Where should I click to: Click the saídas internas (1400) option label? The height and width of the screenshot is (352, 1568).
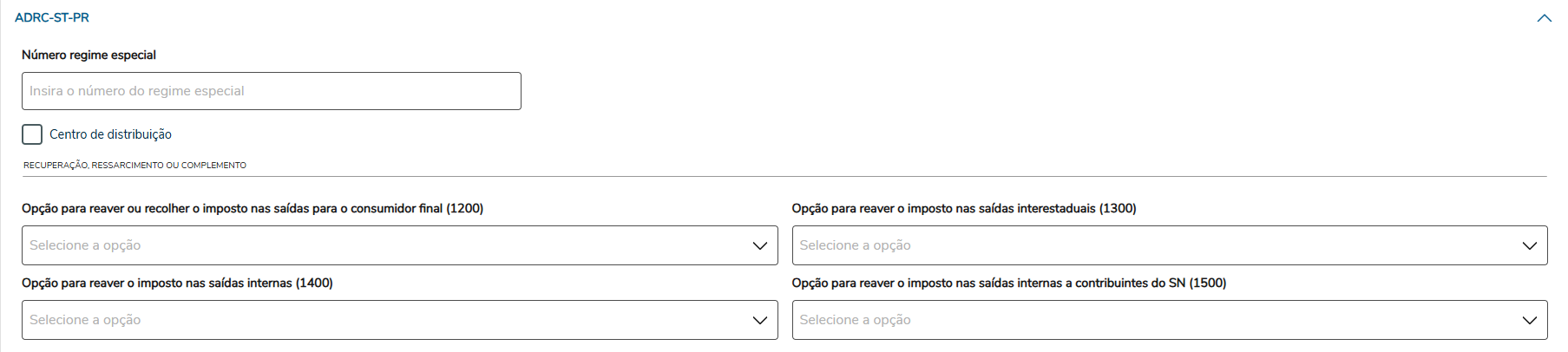(x=177, y=283)
